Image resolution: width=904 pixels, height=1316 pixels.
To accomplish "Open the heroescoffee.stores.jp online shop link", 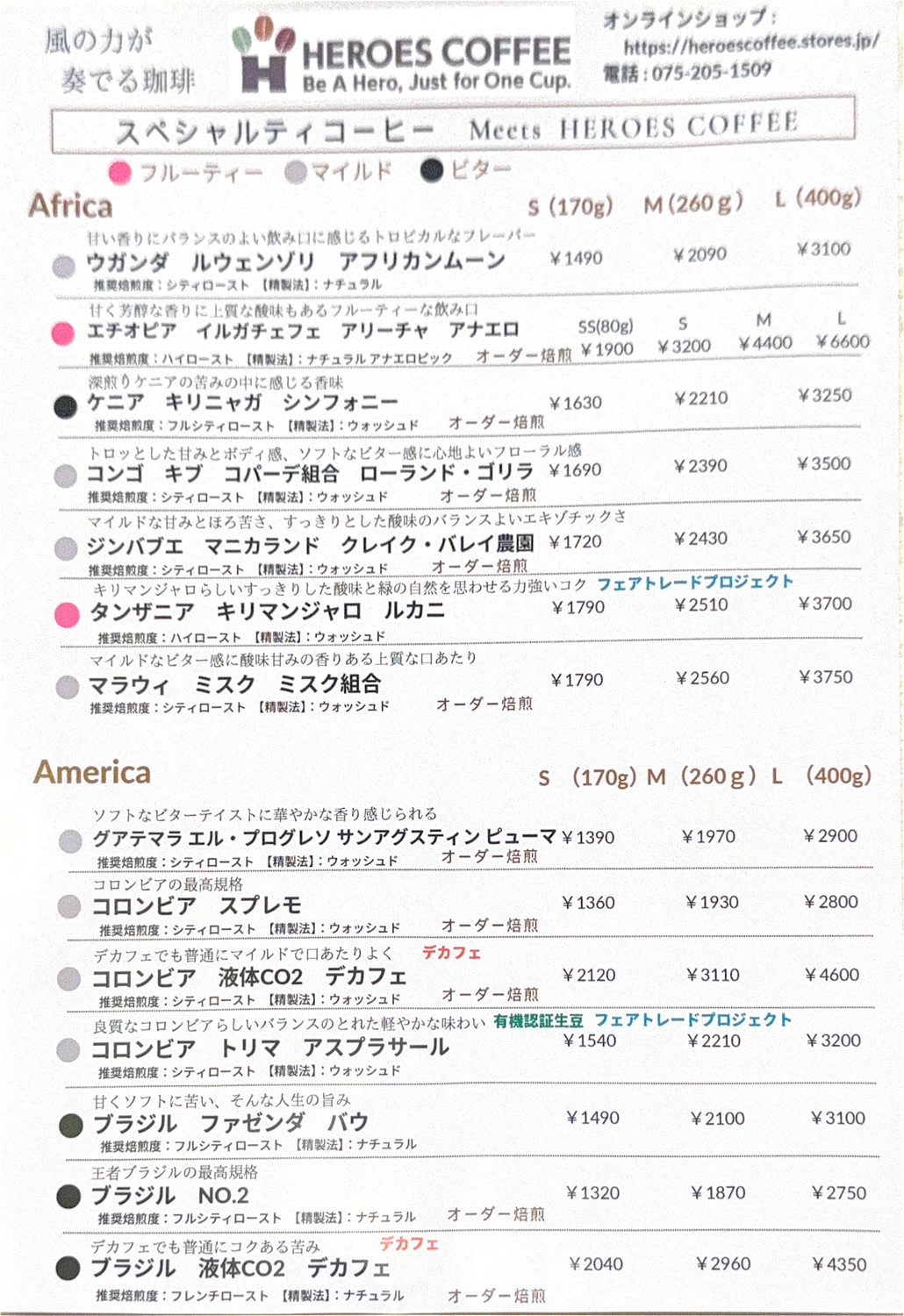I will pyautogui.click(x=751, y=44).
